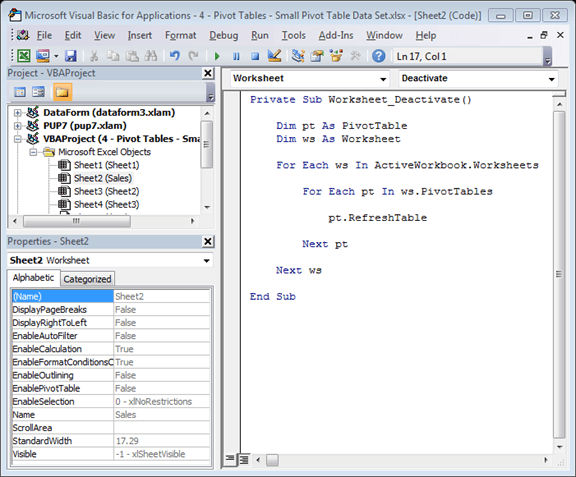Open the Properties Window toolbar icon

click(317, 56)
